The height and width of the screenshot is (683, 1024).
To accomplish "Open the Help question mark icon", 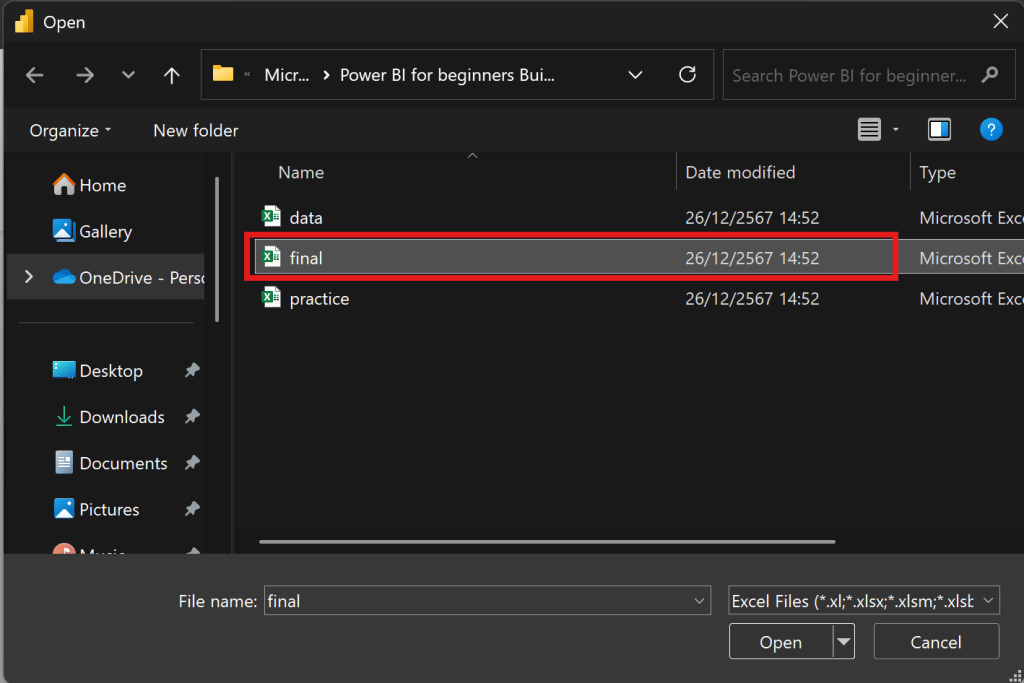I will coord(990,130).
